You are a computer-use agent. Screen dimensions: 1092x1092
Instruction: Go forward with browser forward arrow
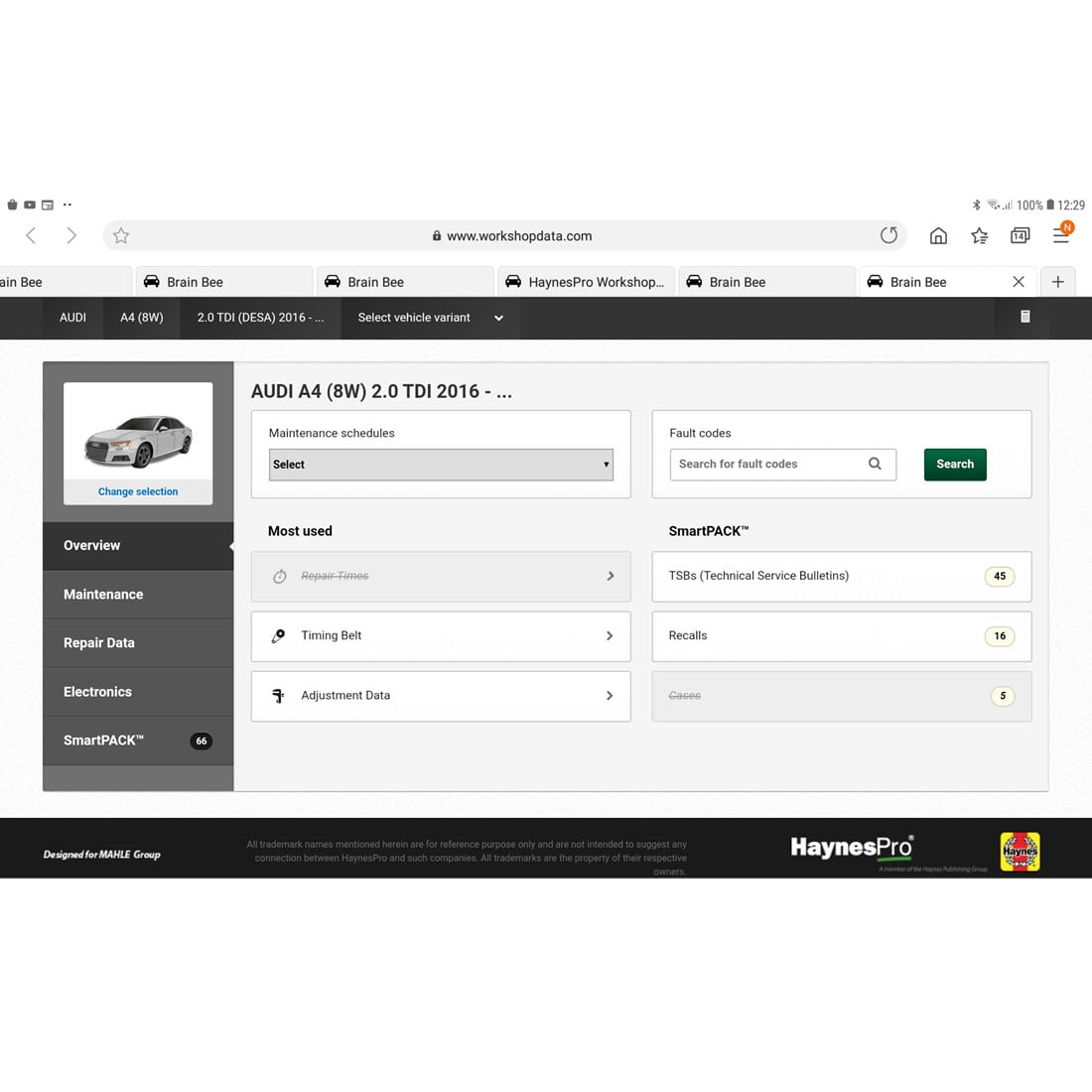click(x=71, y=235)
